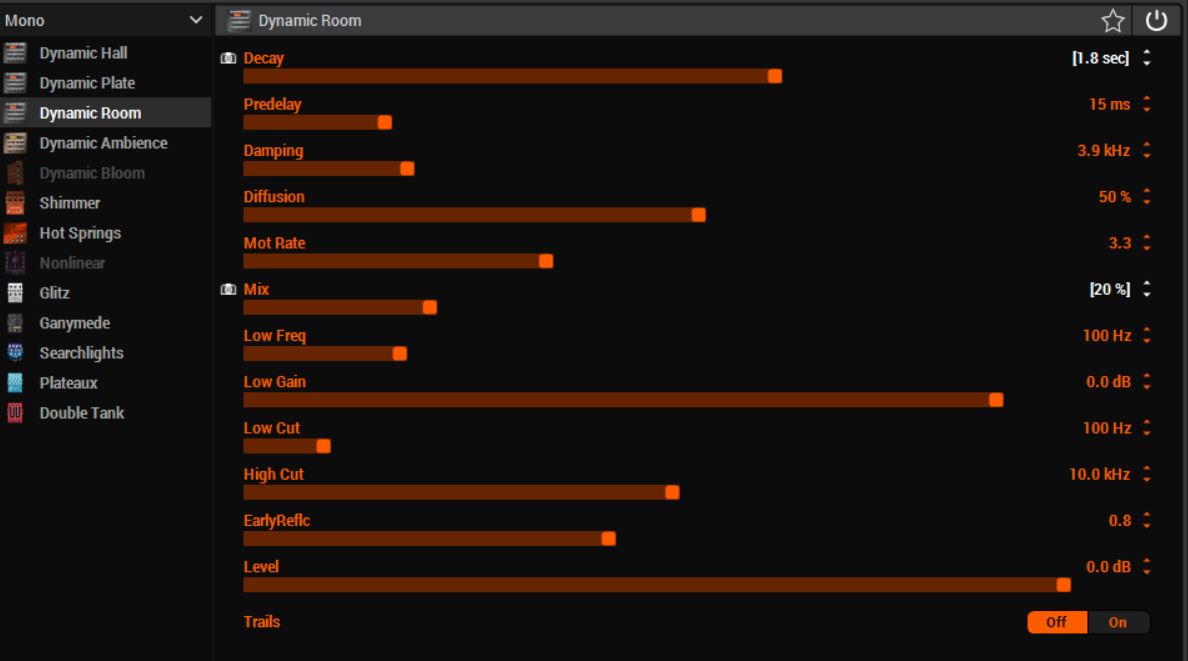The width and height of the screenshot is (1188, 661).
Task: Click the Predelay 15 ms stepper arrows
Action: point(1146,104)
